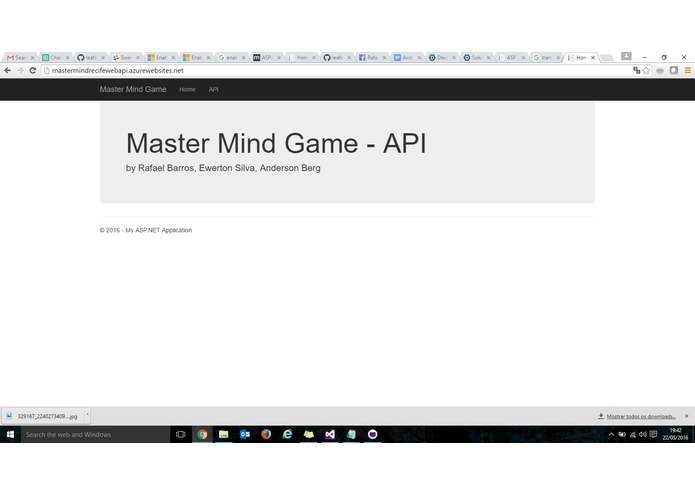The height and width of the screenshot is (494, 695).
Task: Close the downloads bar
Action: [x=687, y=416]
